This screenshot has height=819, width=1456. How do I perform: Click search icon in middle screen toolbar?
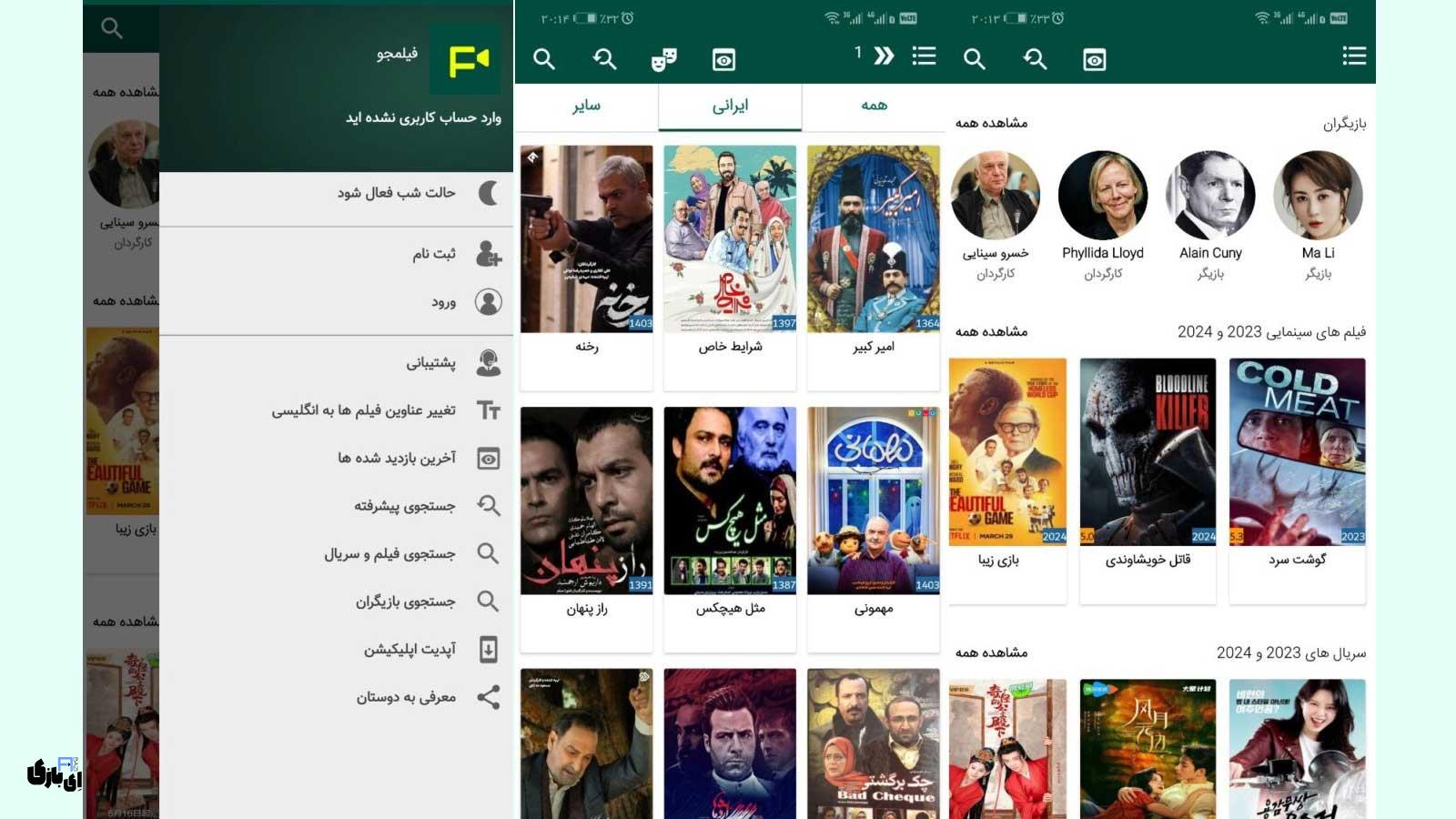point(544,59)
